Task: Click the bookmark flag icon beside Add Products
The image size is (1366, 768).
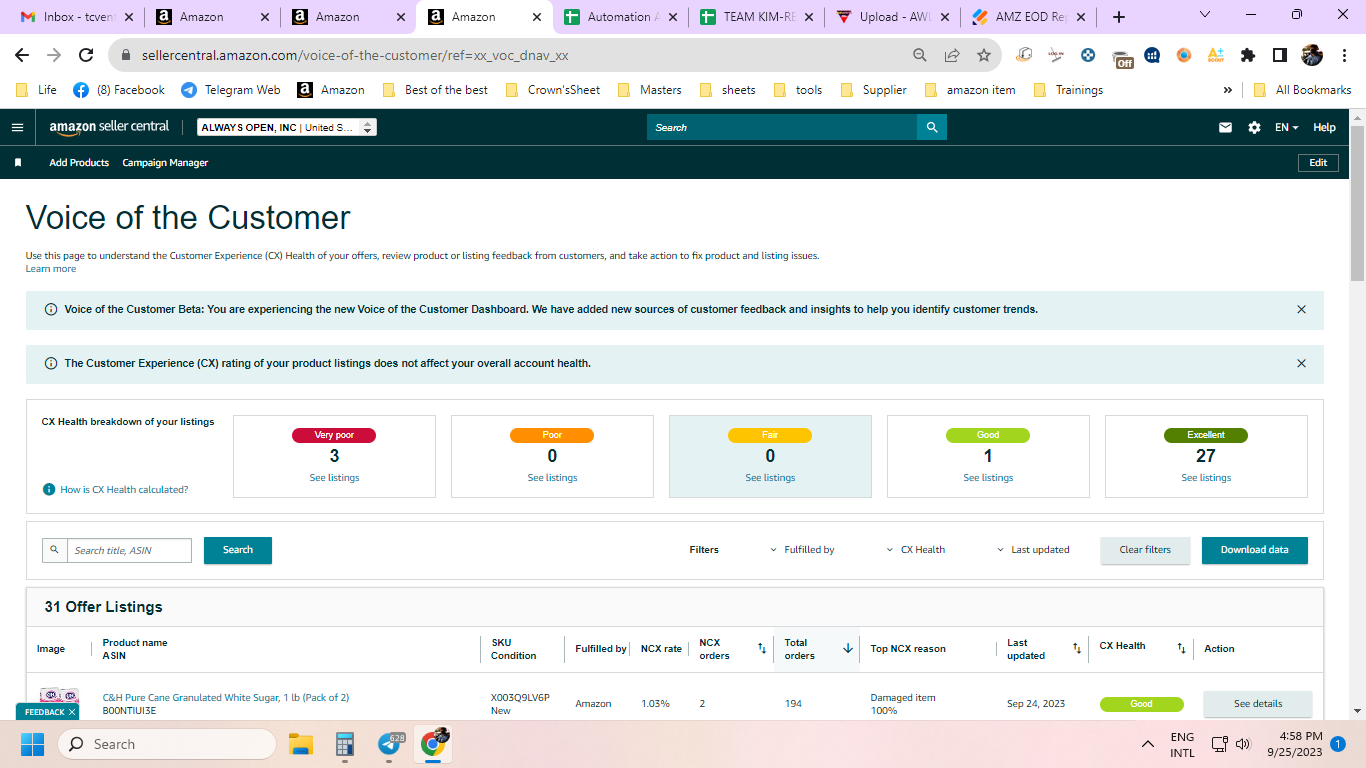Action: coord(18,163)
